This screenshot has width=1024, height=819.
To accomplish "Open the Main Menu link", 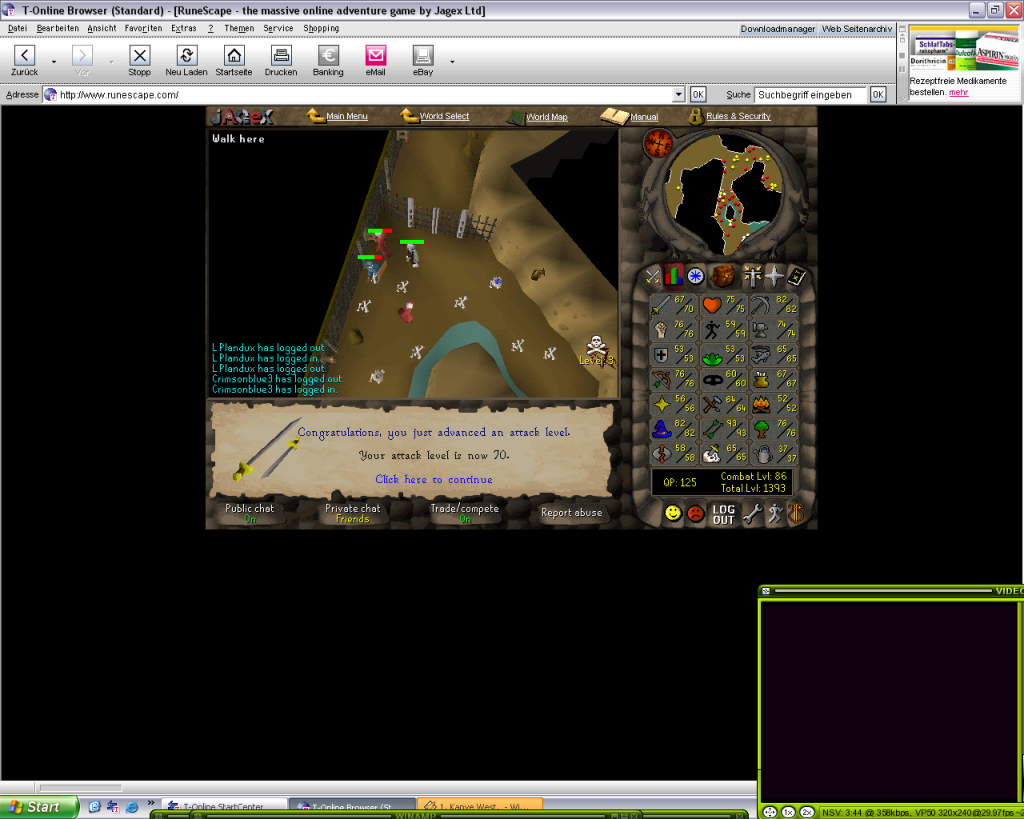I will (x=347, y=116).
